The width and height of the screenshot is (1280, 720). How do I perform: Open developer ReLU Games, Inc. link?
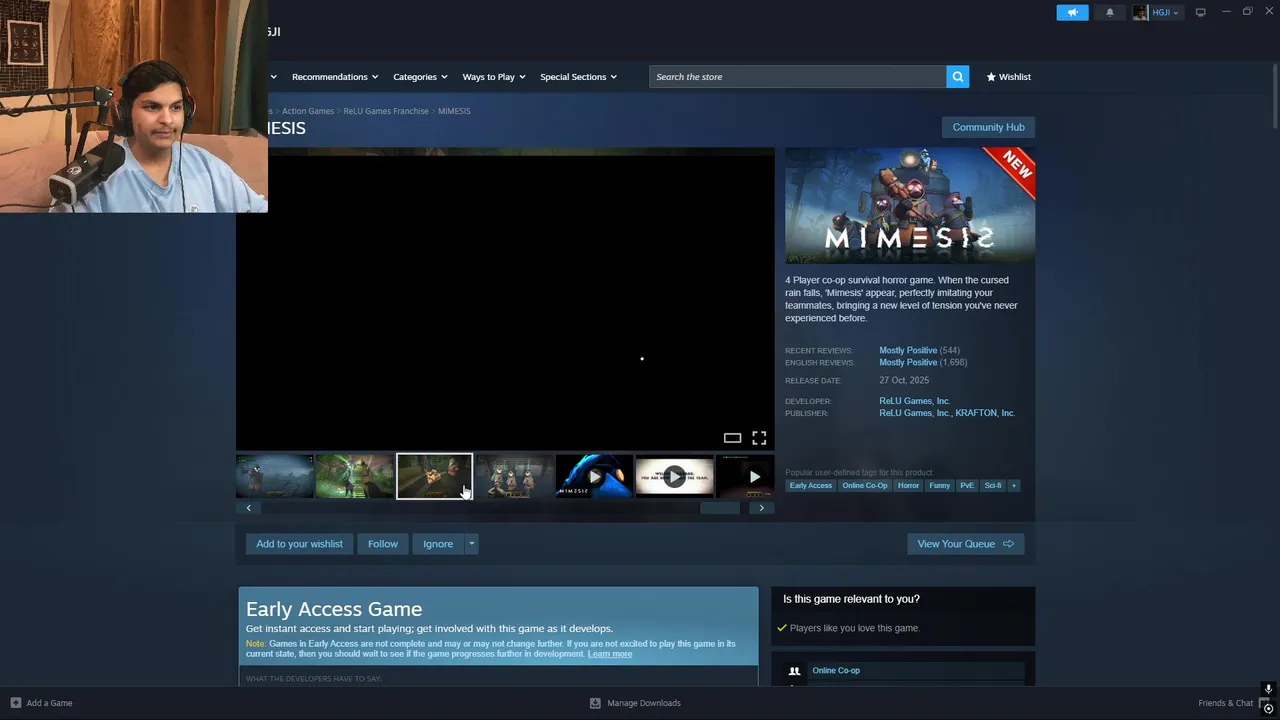(914, 401)
